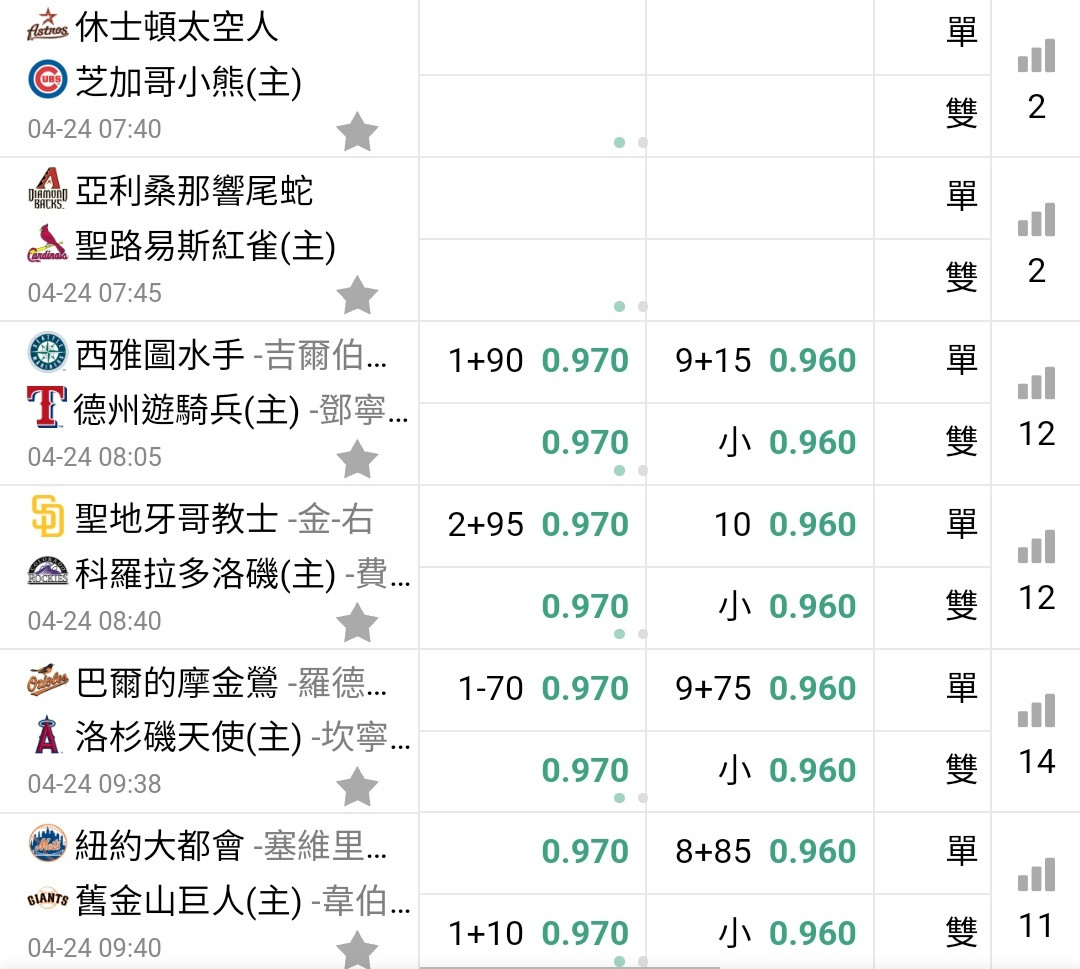
Task: Click the Houston Astros team logo
Action: (x=48, y=25)
